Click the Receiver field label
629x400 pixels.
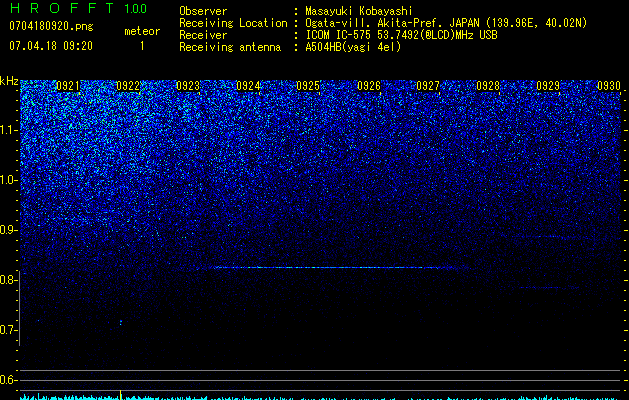[203, 35]
